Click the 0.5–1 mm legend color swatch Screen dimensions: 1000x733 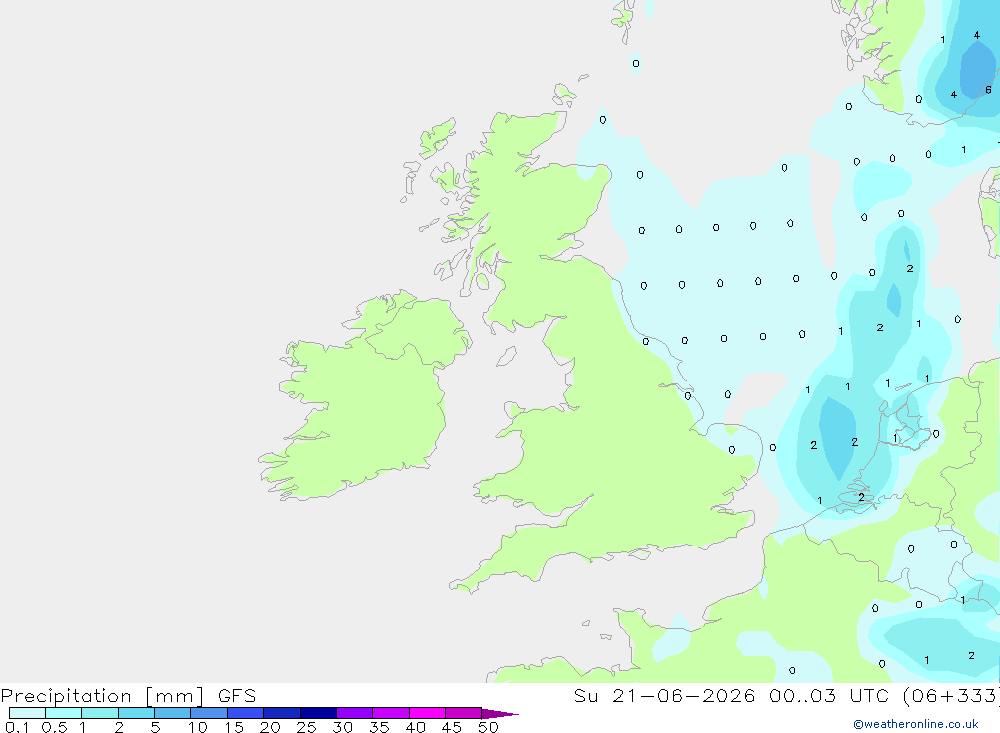point(64,713)
